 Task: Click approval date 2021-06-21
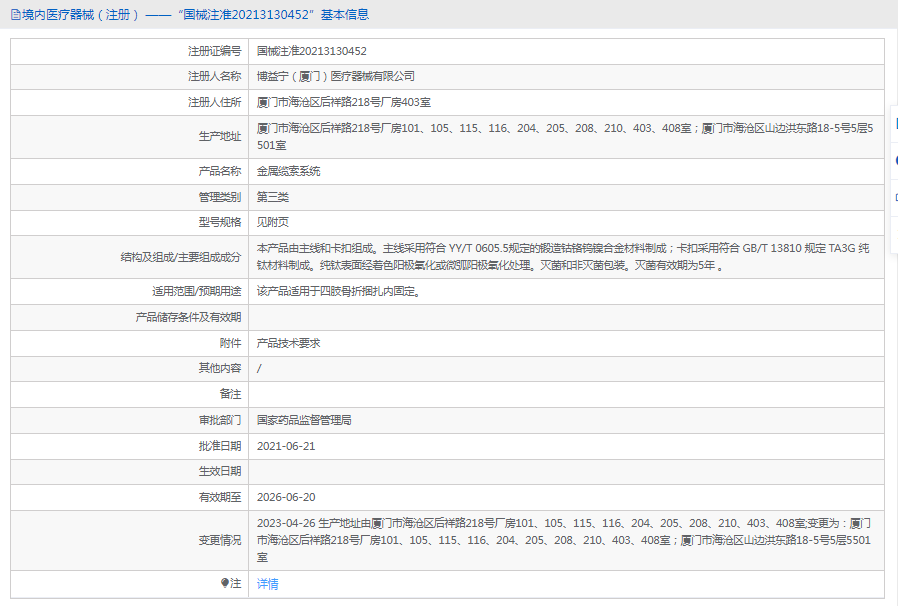click(286, 446)
